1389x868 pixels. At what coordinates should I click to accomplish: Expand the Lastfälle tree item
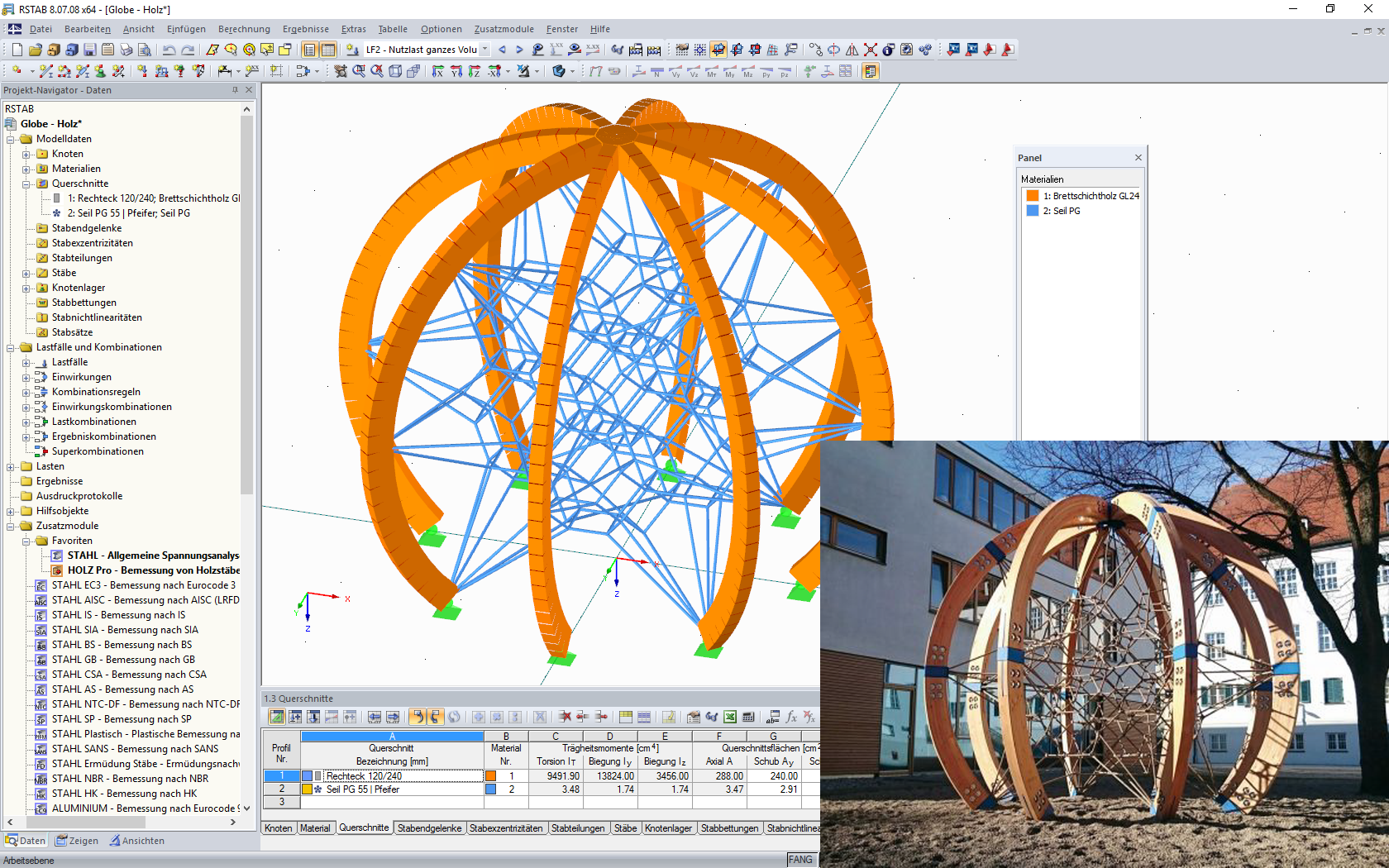26,362
